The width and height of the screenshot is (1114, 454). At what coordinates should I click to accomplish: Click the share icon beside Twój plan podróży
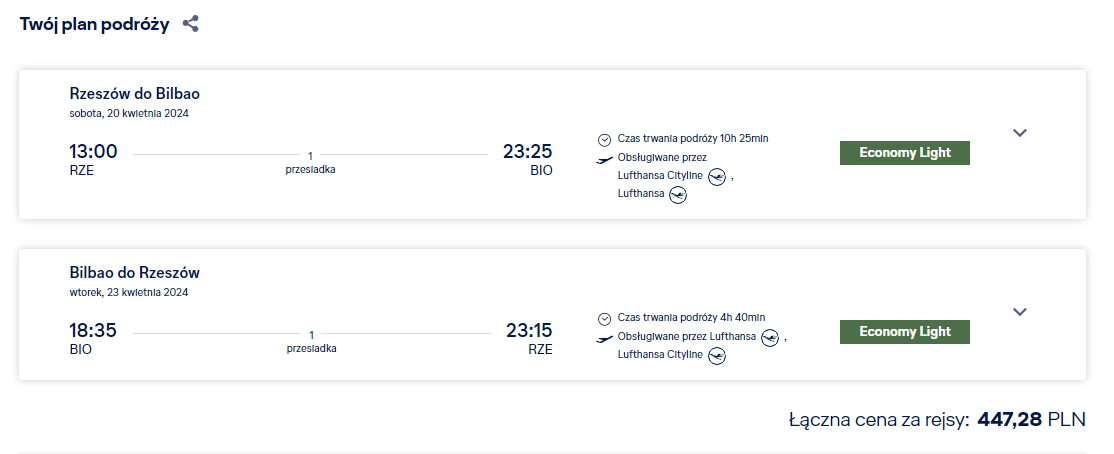click(191, 24)
